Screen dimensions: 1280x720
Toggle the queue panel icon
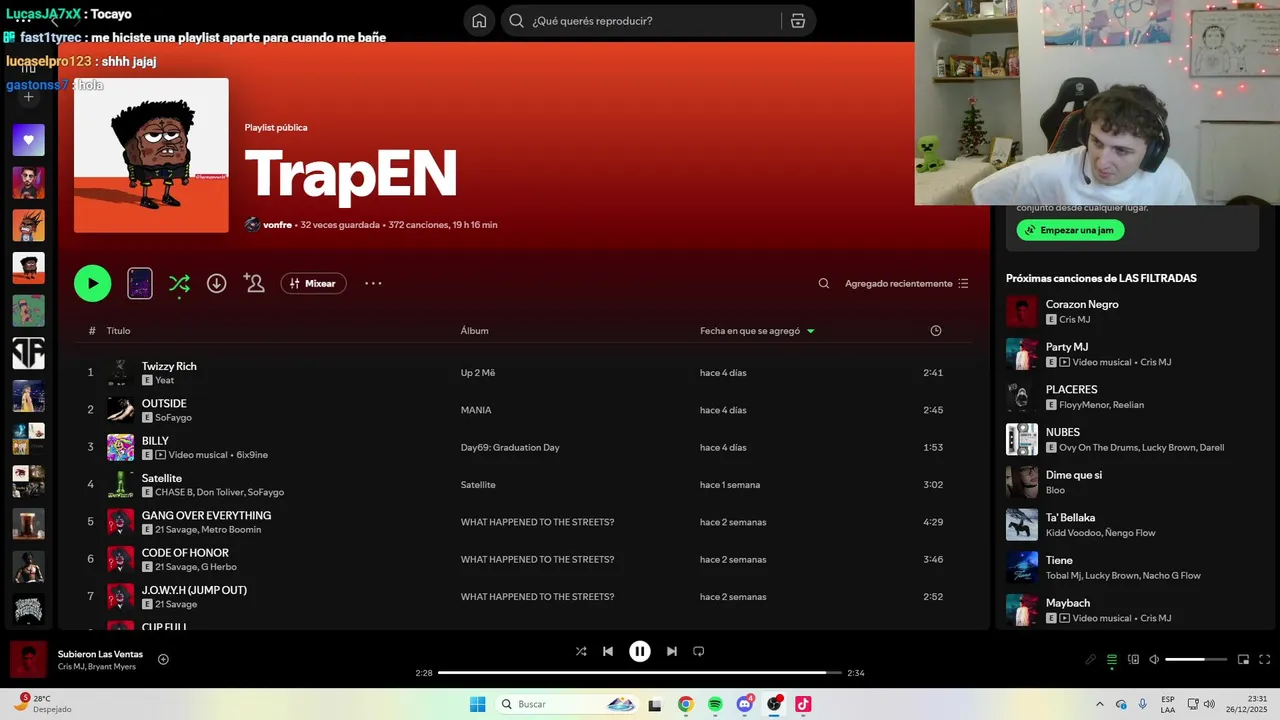1112,660
